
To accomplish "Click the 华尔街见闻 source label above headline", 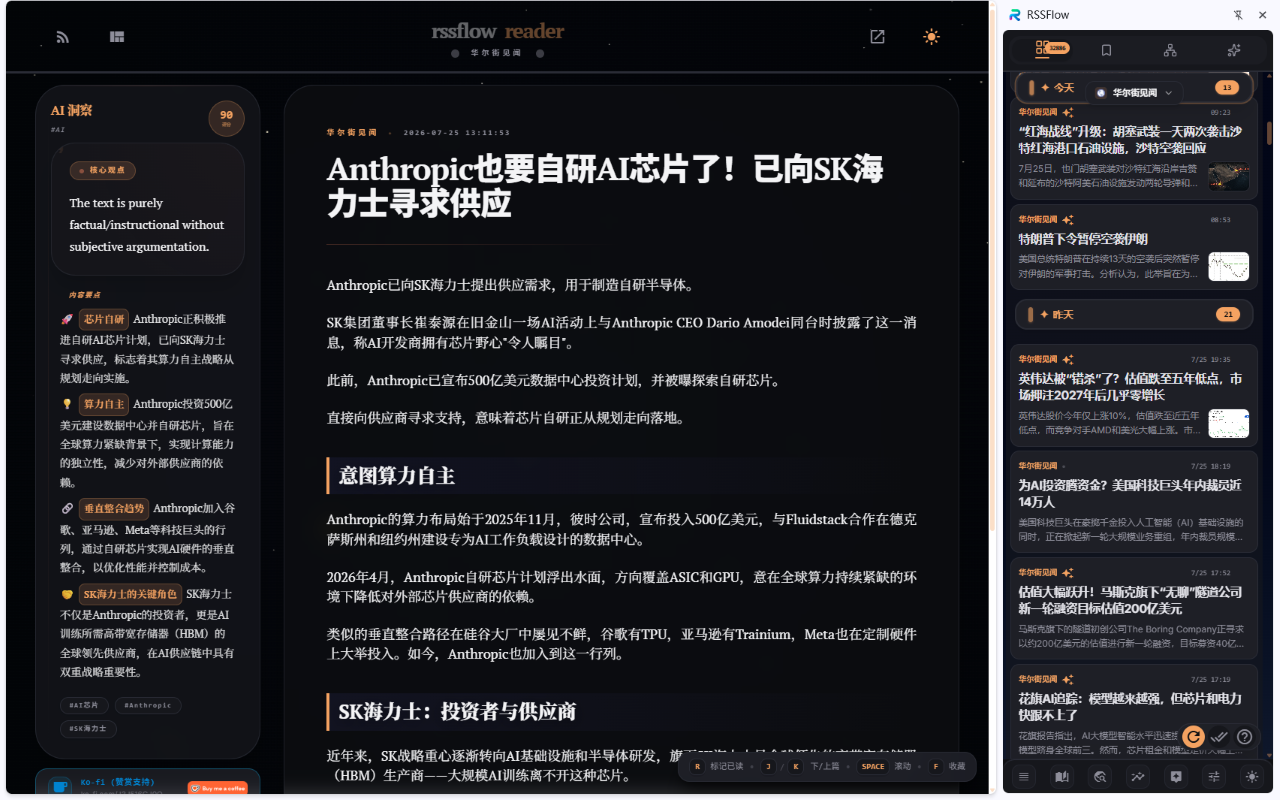I will click(x=352, y=132).
